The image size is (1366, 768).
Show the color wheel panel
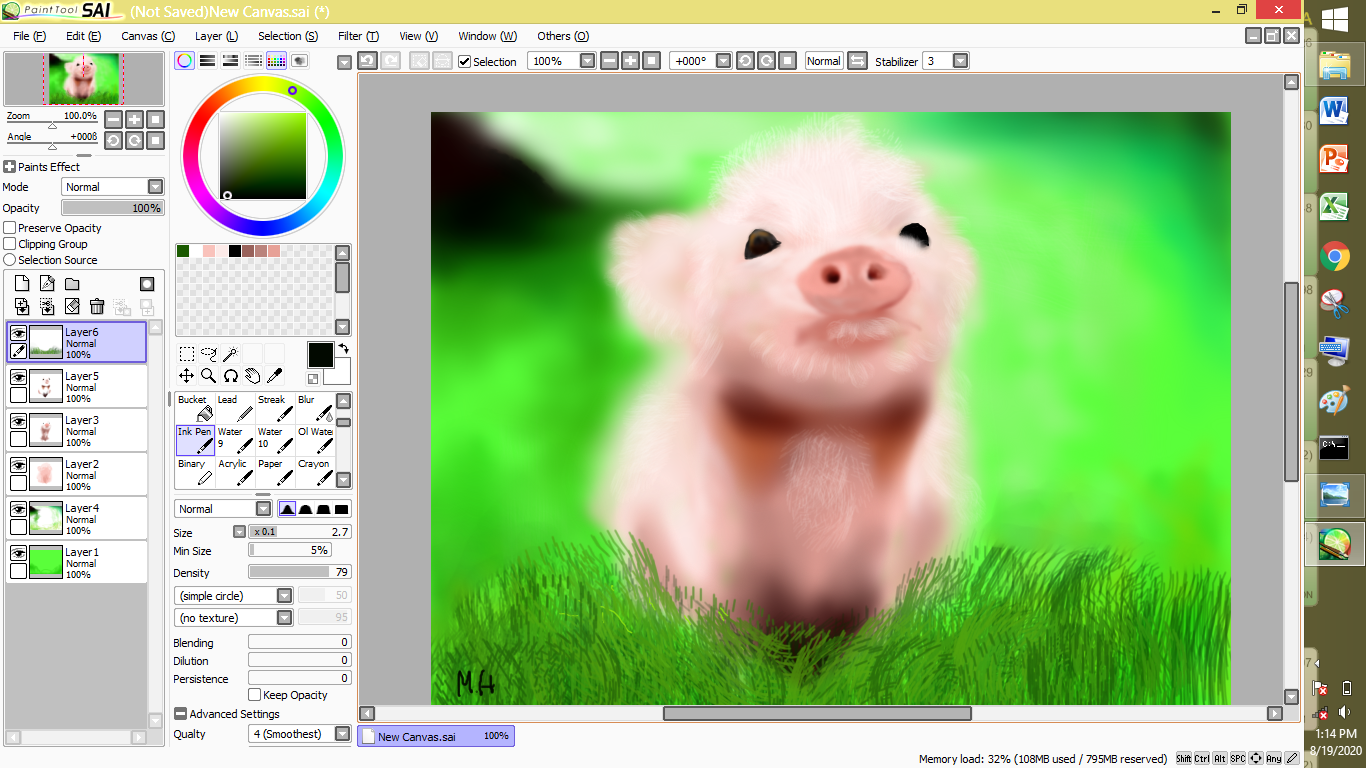tap(185, 61)
